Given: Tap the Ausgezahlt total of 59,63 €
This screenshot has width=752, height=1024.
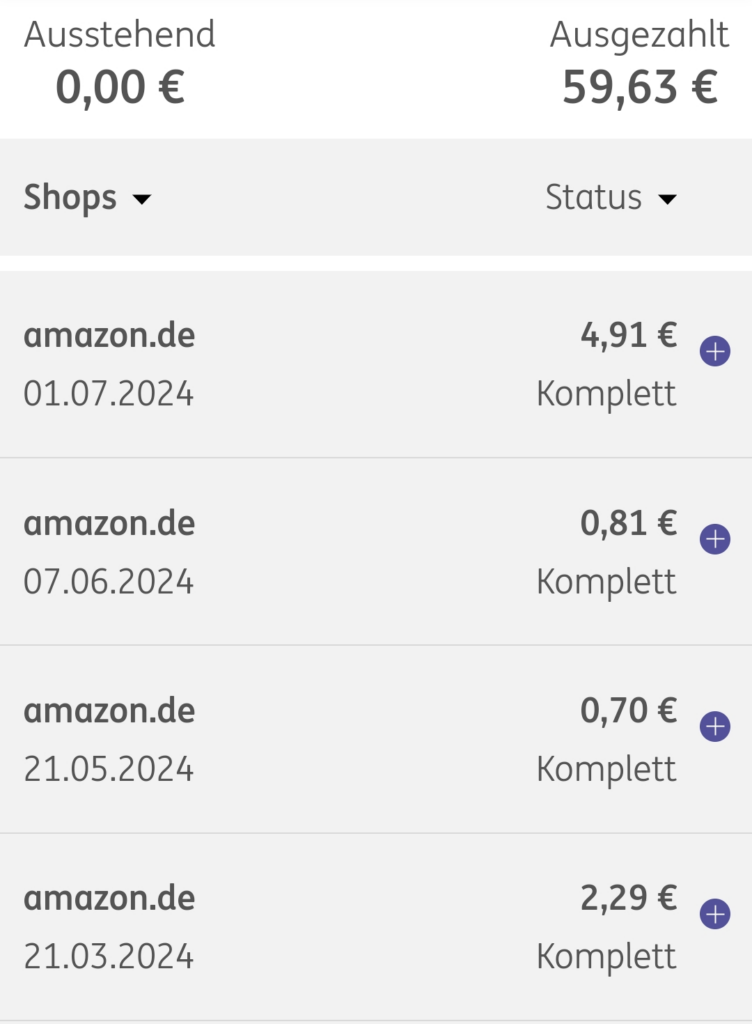Looking at the screenshot, I should [640, 88].
